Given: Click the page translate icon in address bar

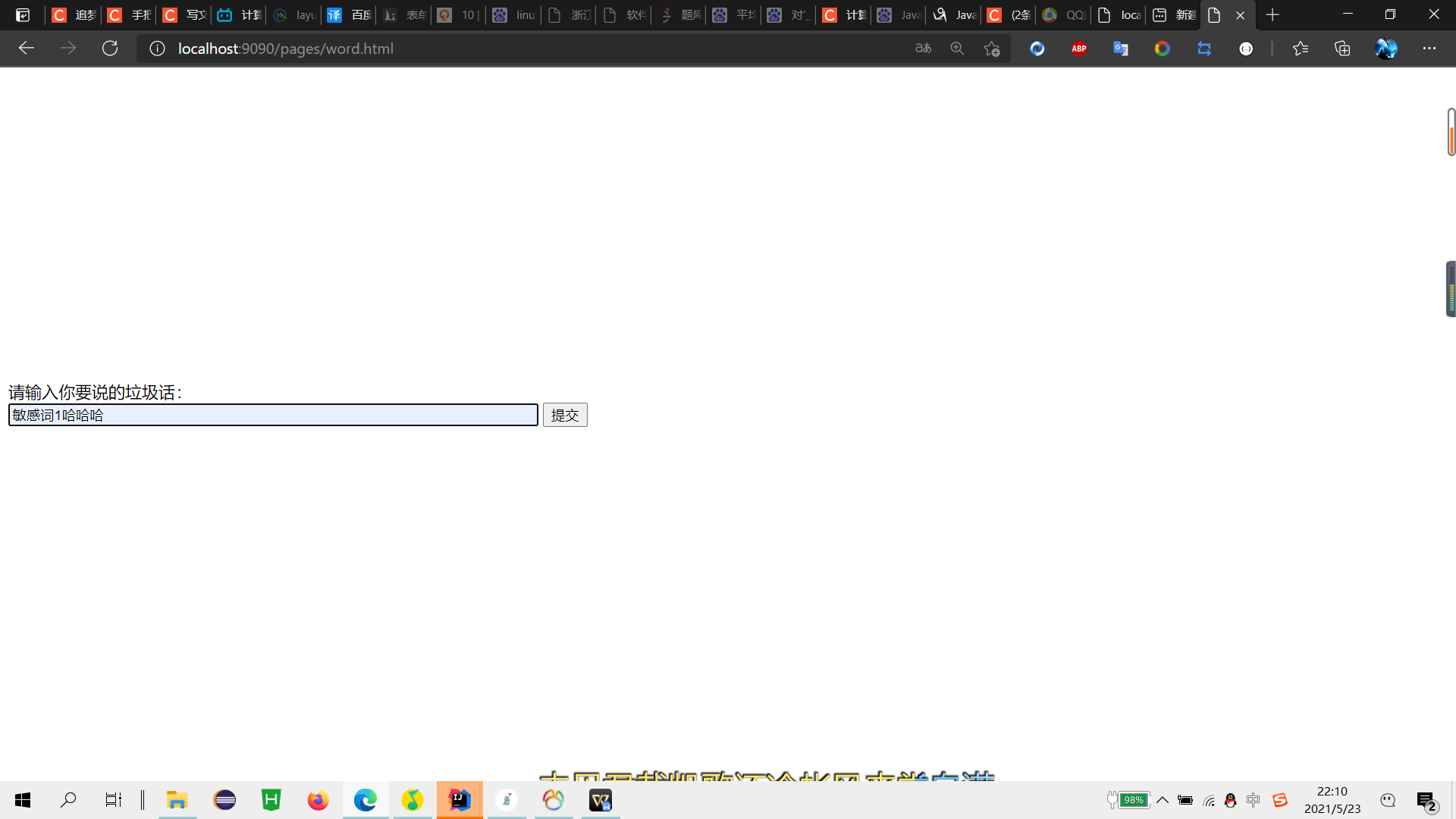Looking at the screenshot, I should (x=923, y=49).
